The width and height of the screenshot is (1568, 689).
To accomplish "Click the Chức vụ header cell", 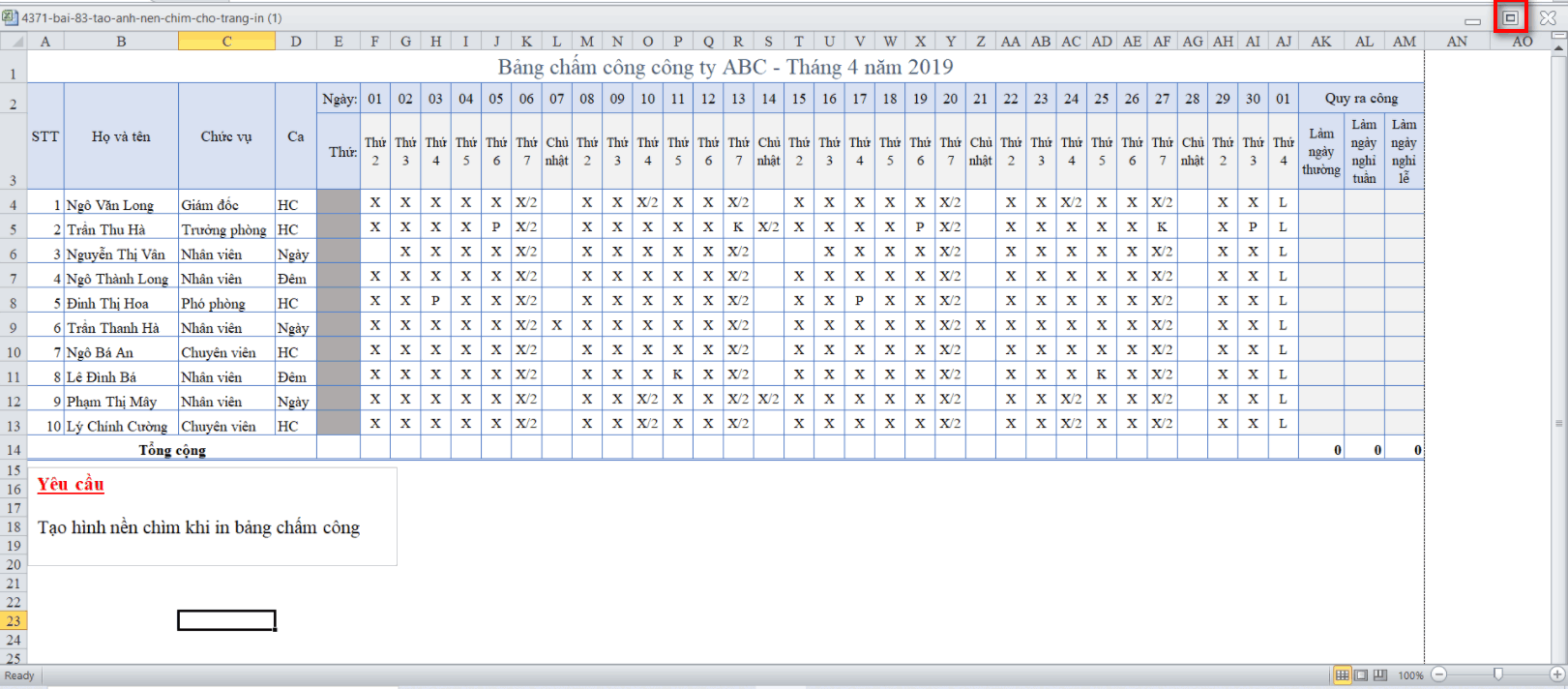I will point(226,136).
